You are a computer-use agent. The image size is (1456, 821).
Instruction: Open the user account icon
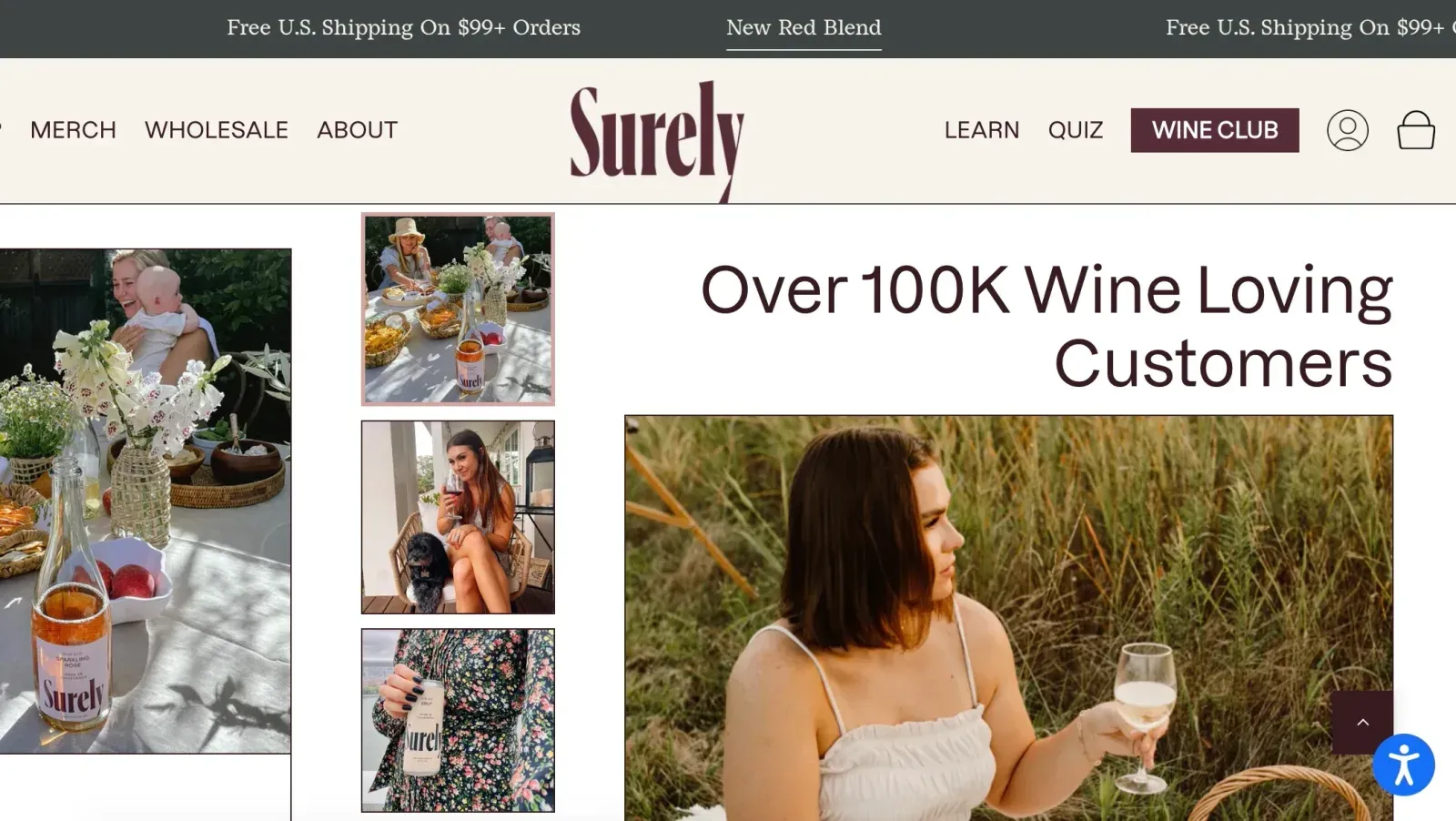pyautogui.click(x=1348, y=130)
